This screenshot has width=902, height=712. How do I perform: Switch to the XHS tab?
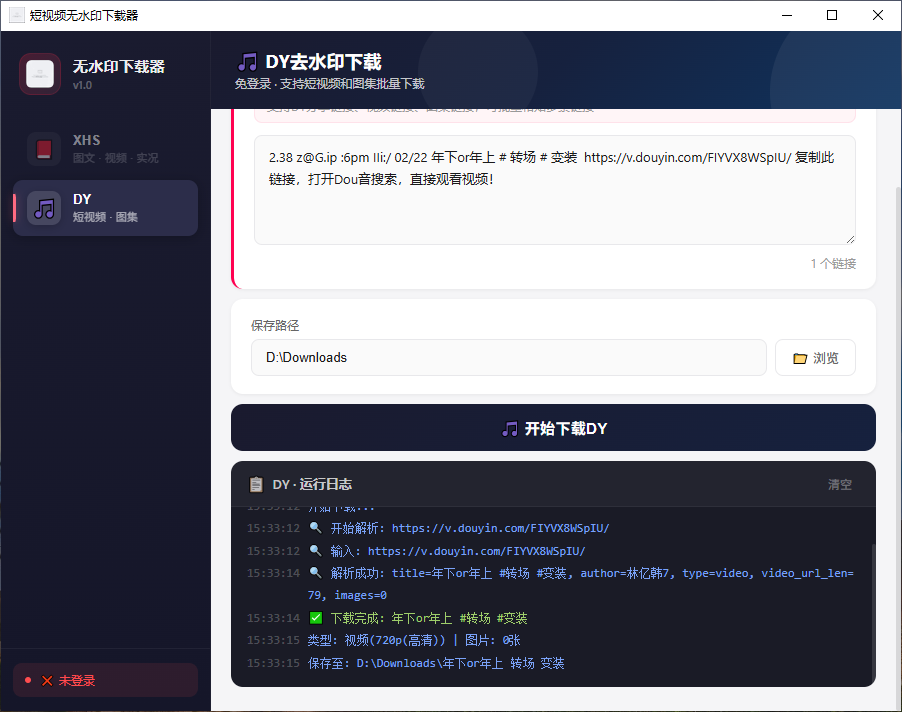pos(105,149)
